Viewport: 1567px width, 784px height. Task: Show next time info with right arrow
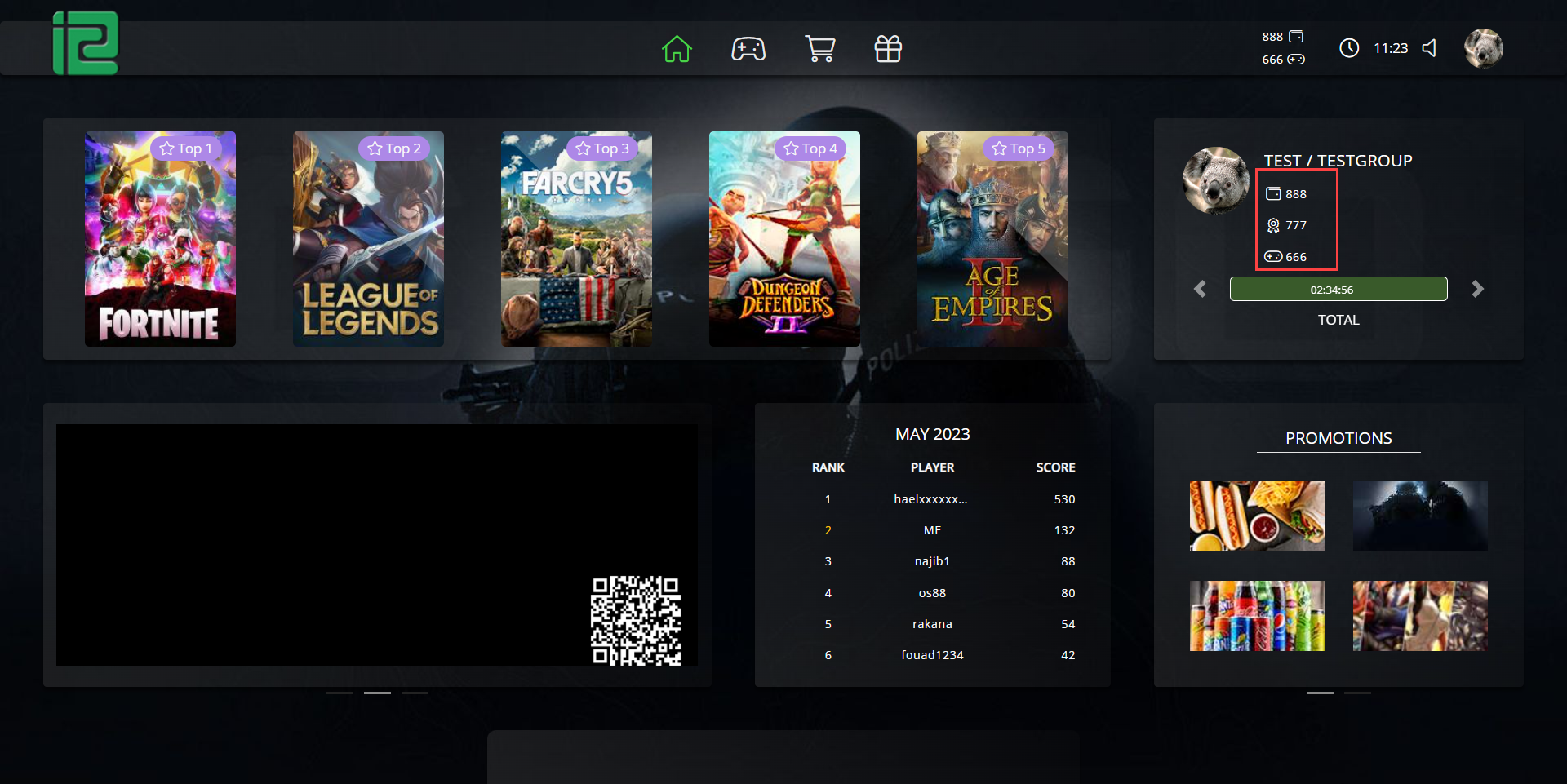1477,289
